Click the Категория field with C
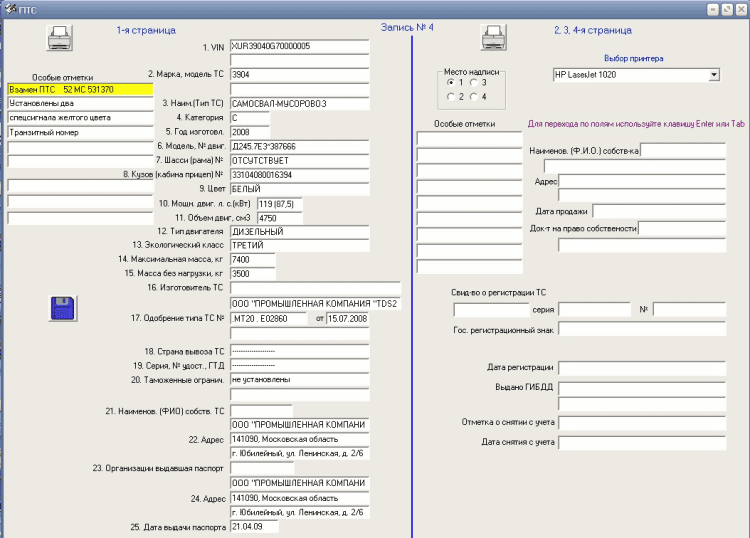The height and width of the screenshot is (538, 750). coord(250,118)
